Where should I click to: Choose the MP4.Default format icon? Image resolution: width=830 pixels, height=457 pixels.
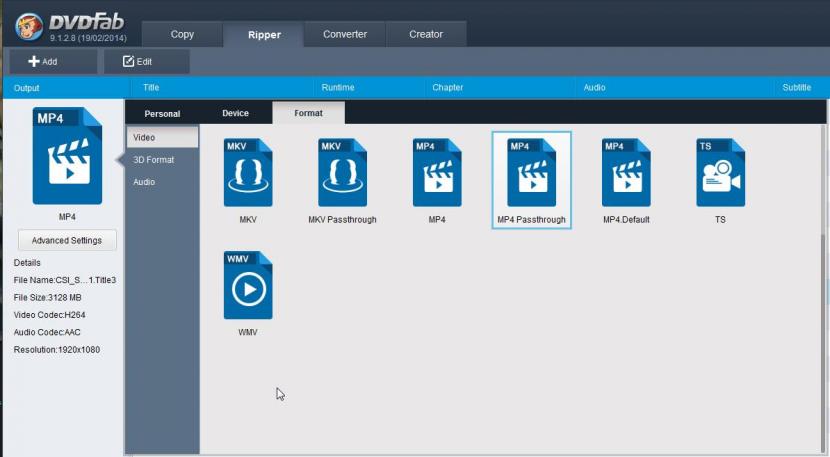point(626,173)
